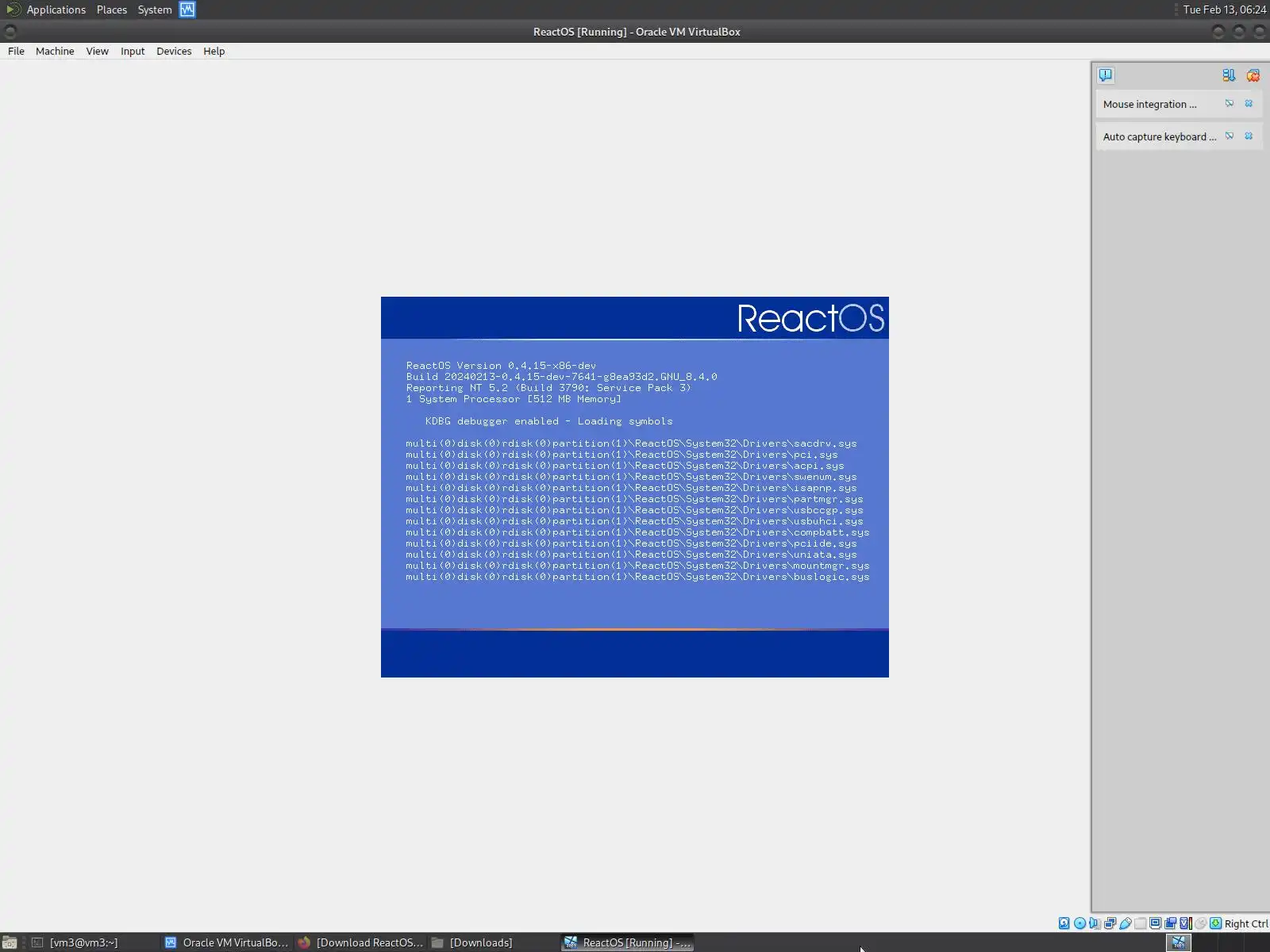Click the network adapter status icon
Image resolution: width=1270 pixels, height=952 pixels.
1110,923
